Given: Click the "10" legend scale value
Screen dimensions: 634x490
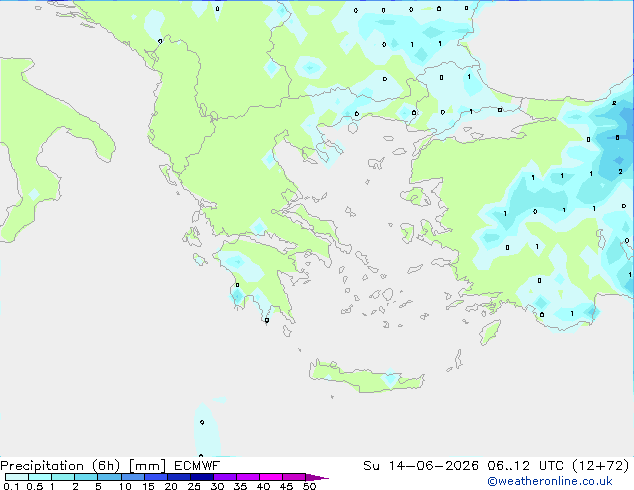Looking at the screenshot, I should (125, 486).
